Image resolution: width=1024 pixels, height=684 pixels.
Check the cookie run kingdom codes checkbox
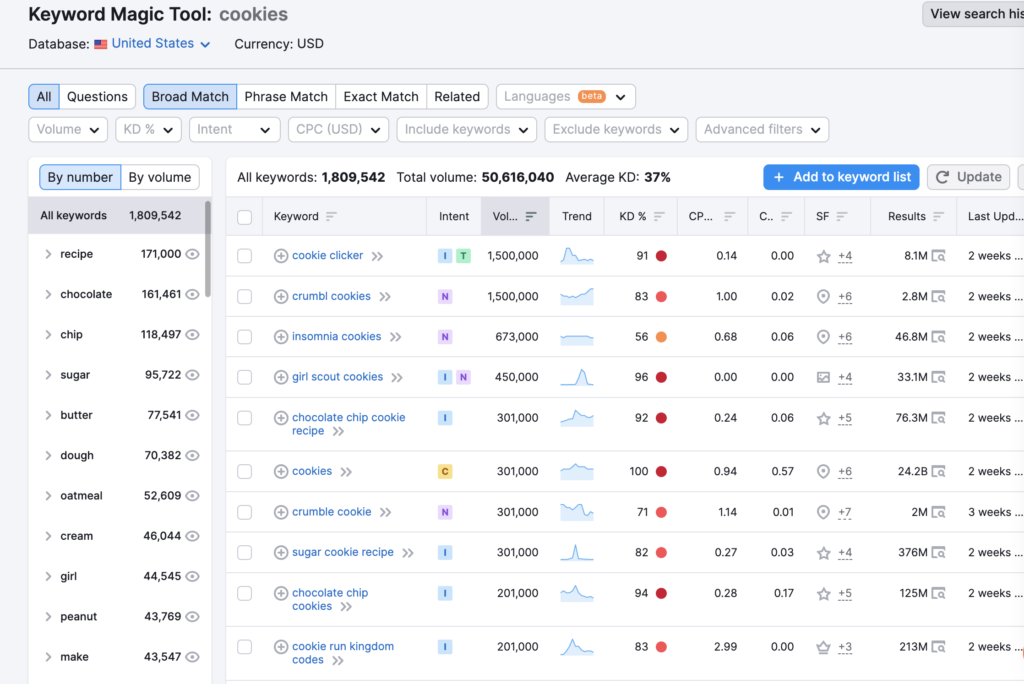tap(245, 647)
